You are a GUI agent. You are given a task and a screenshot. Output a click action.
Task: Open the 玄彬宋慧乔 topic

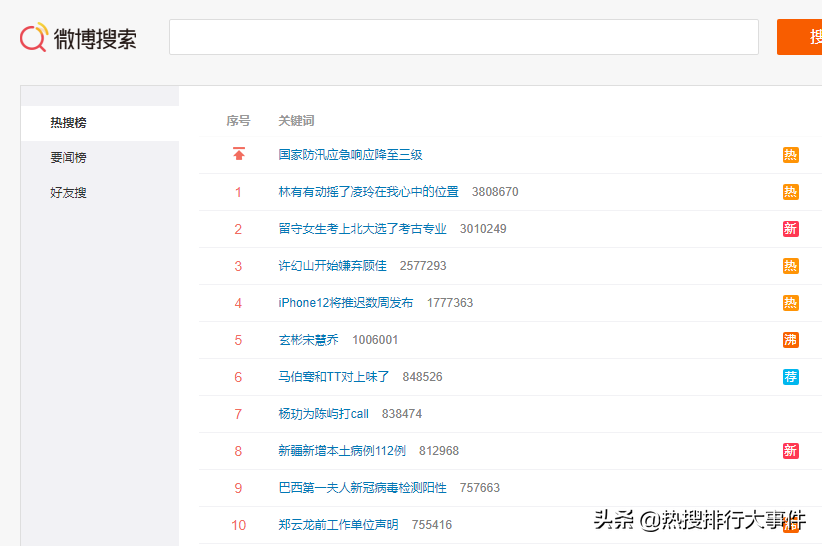tap(308, 340)
